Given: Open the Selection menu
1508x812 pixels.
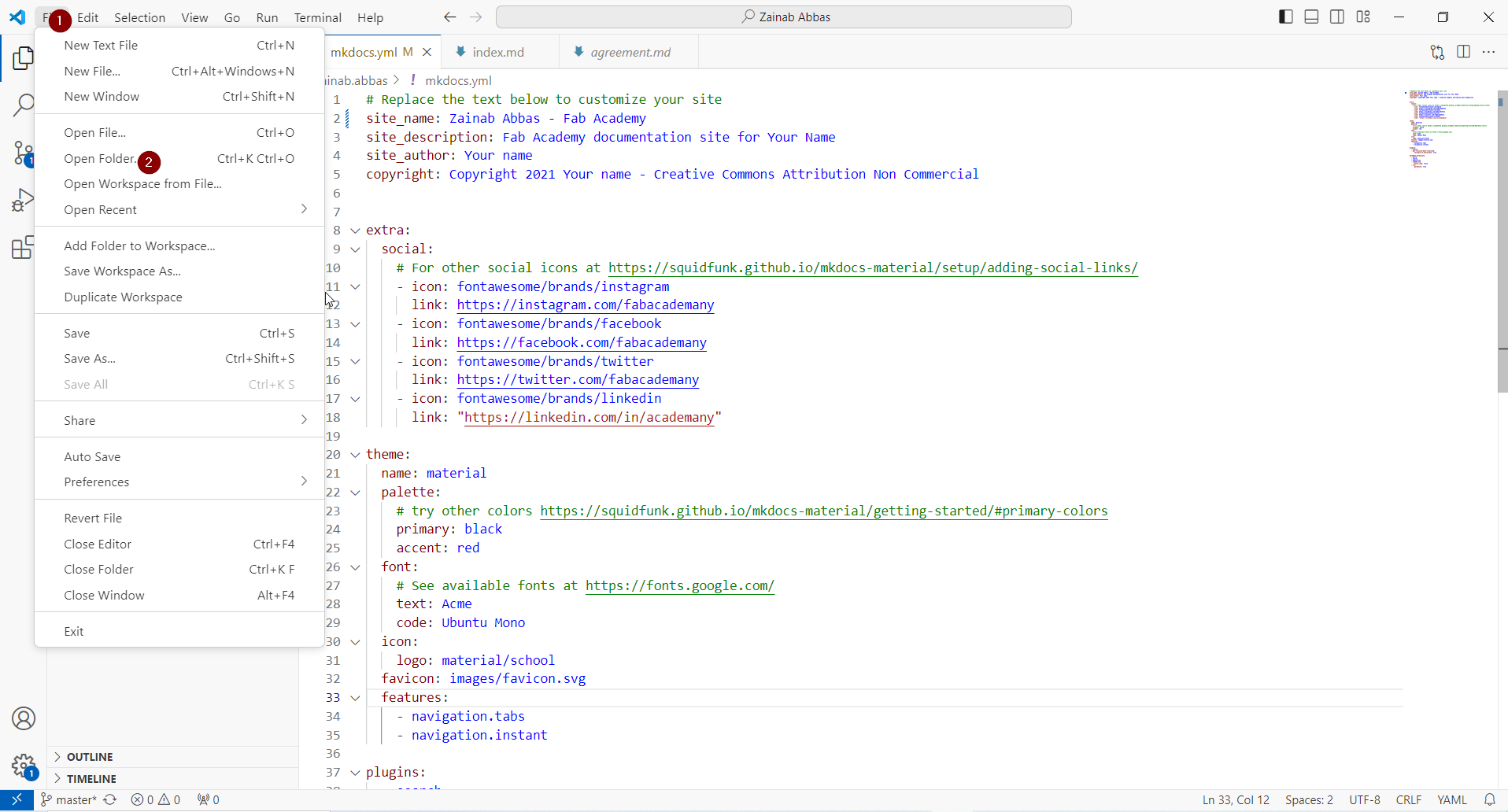Looking at the screenshot, I should click(139, 17).
